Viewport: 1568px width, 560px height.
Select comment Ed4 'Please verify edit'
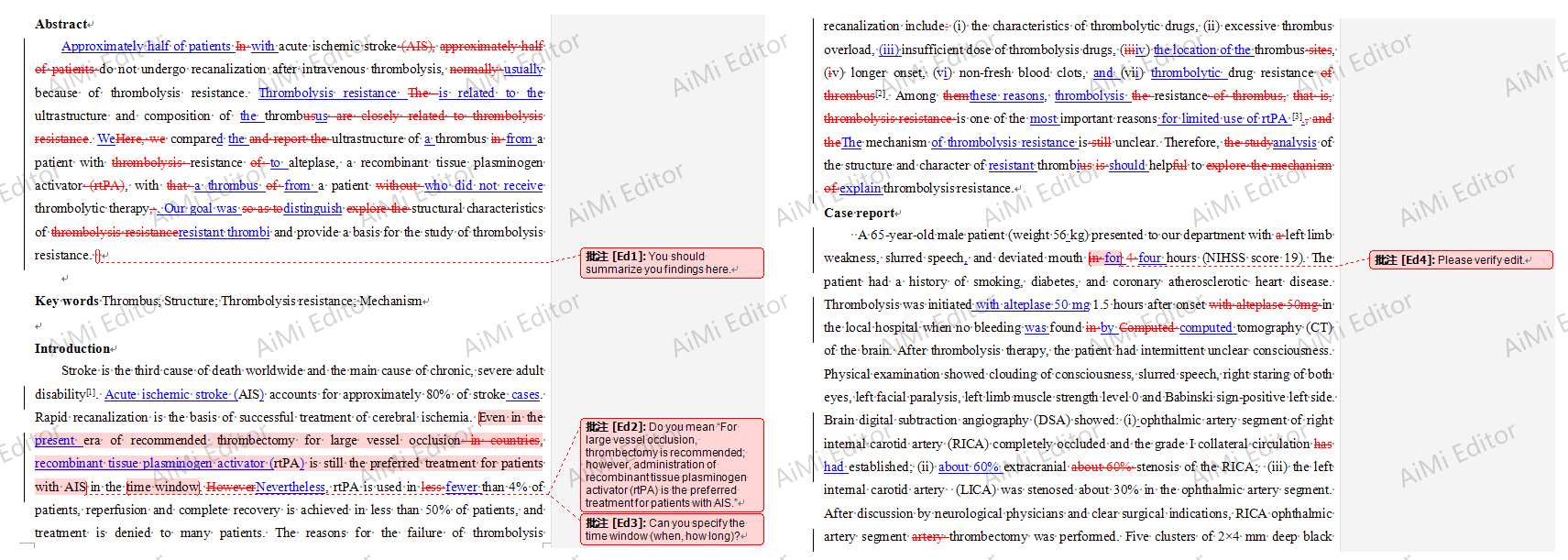pos(1461,260)
